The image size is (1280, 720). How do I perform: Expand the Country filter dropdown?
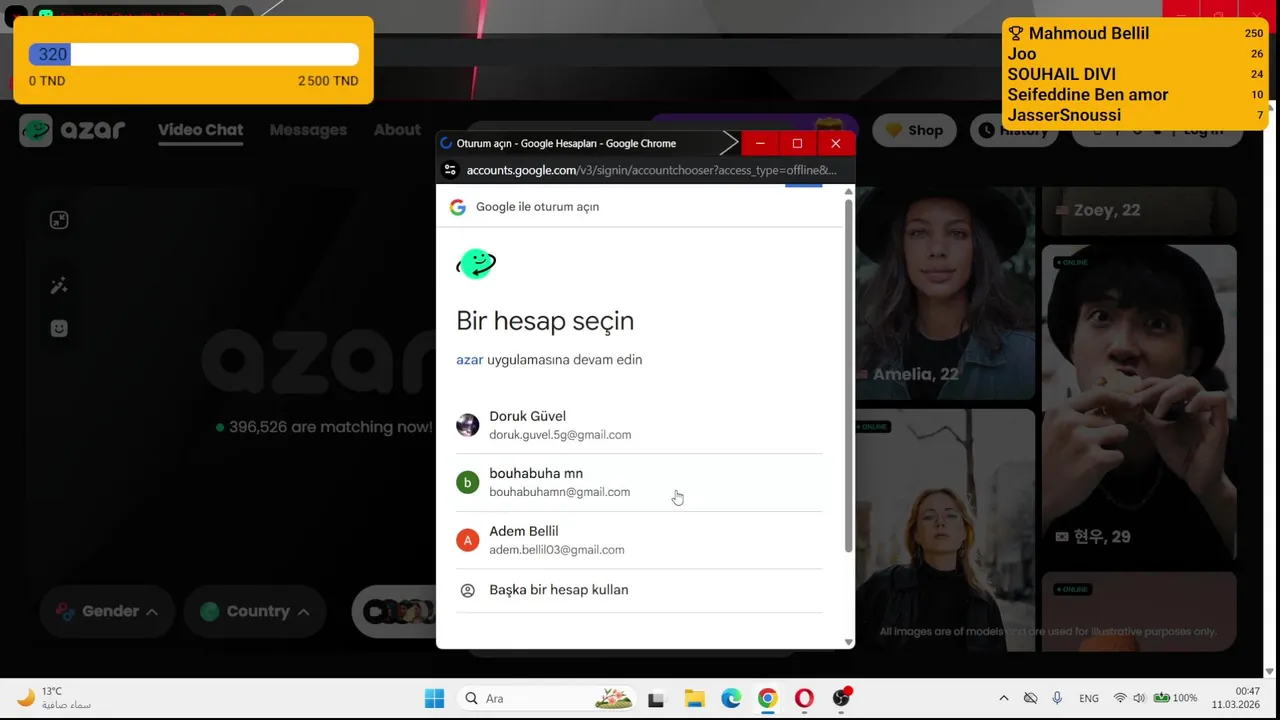point(254,611)
